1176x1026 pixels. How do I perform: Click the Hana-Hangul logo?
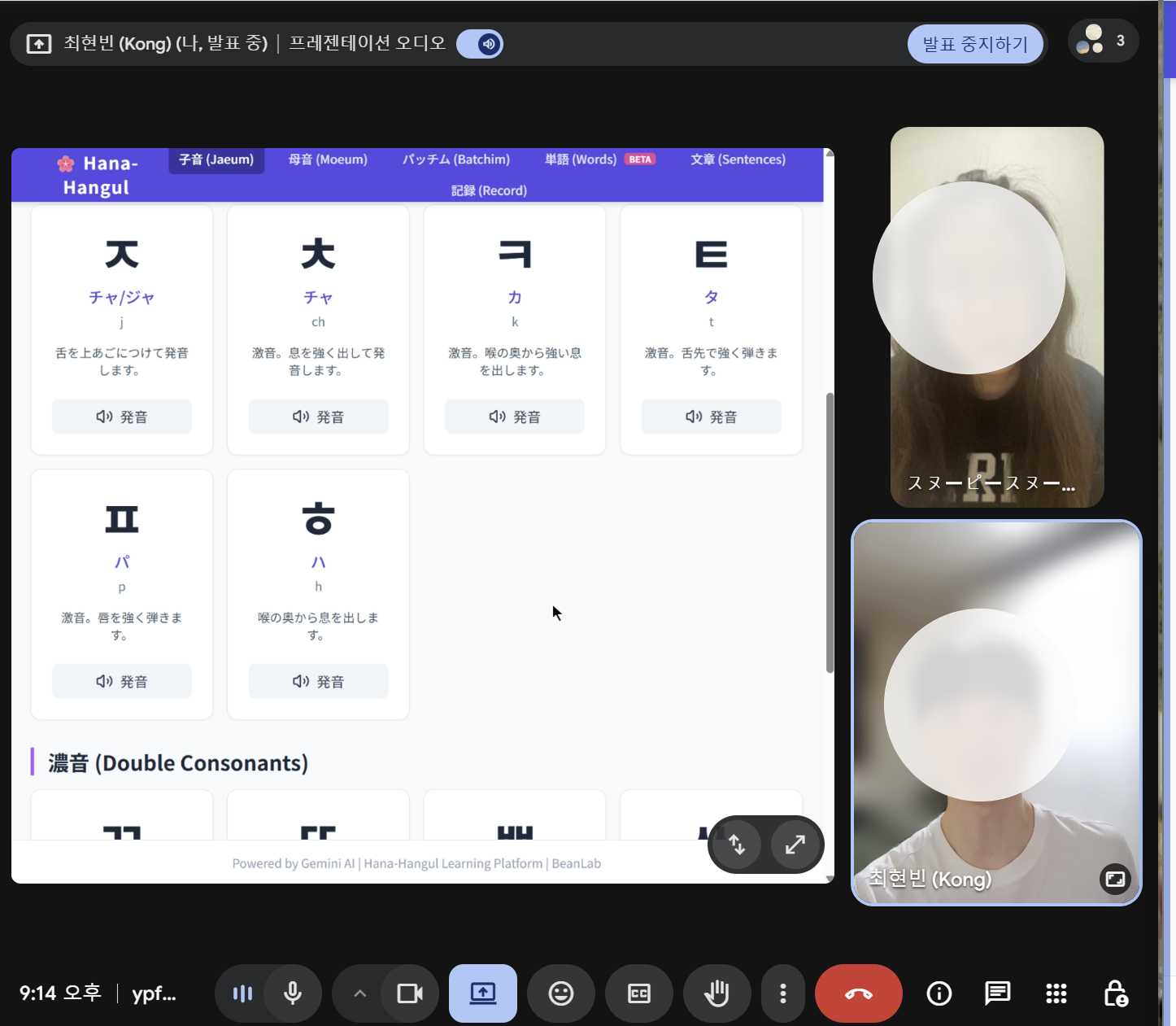(x=97, y=175)
